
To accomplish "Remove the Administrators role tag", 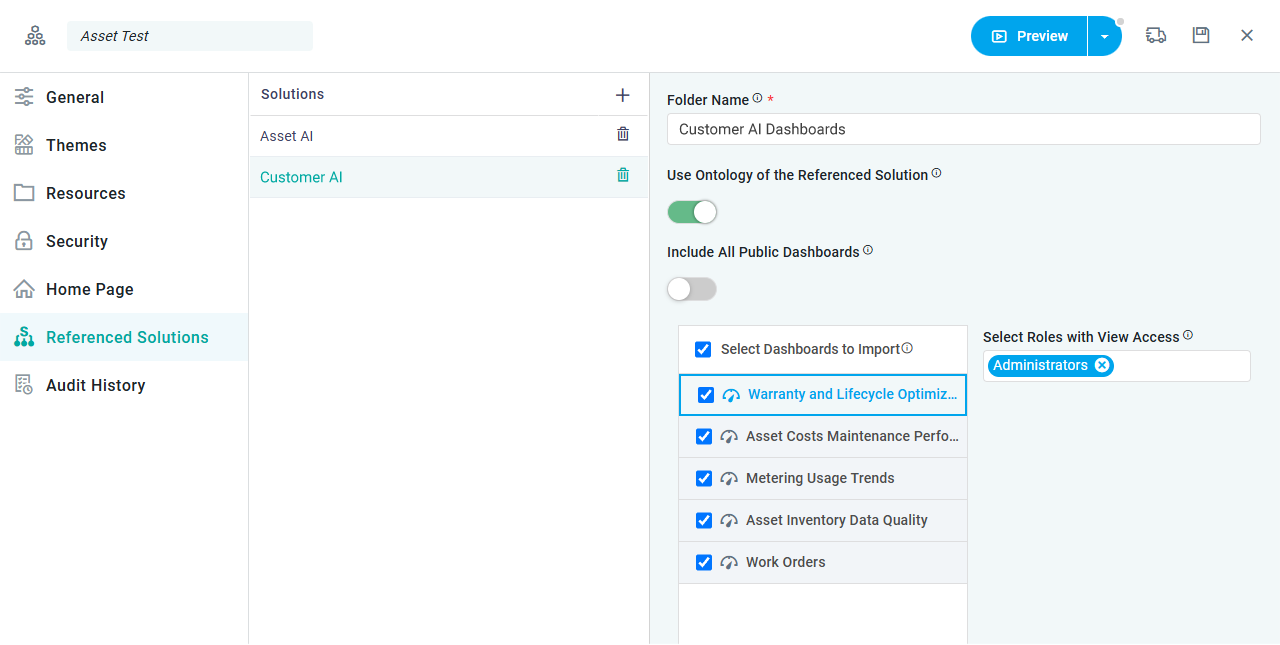I will (x=1102, y=365).
